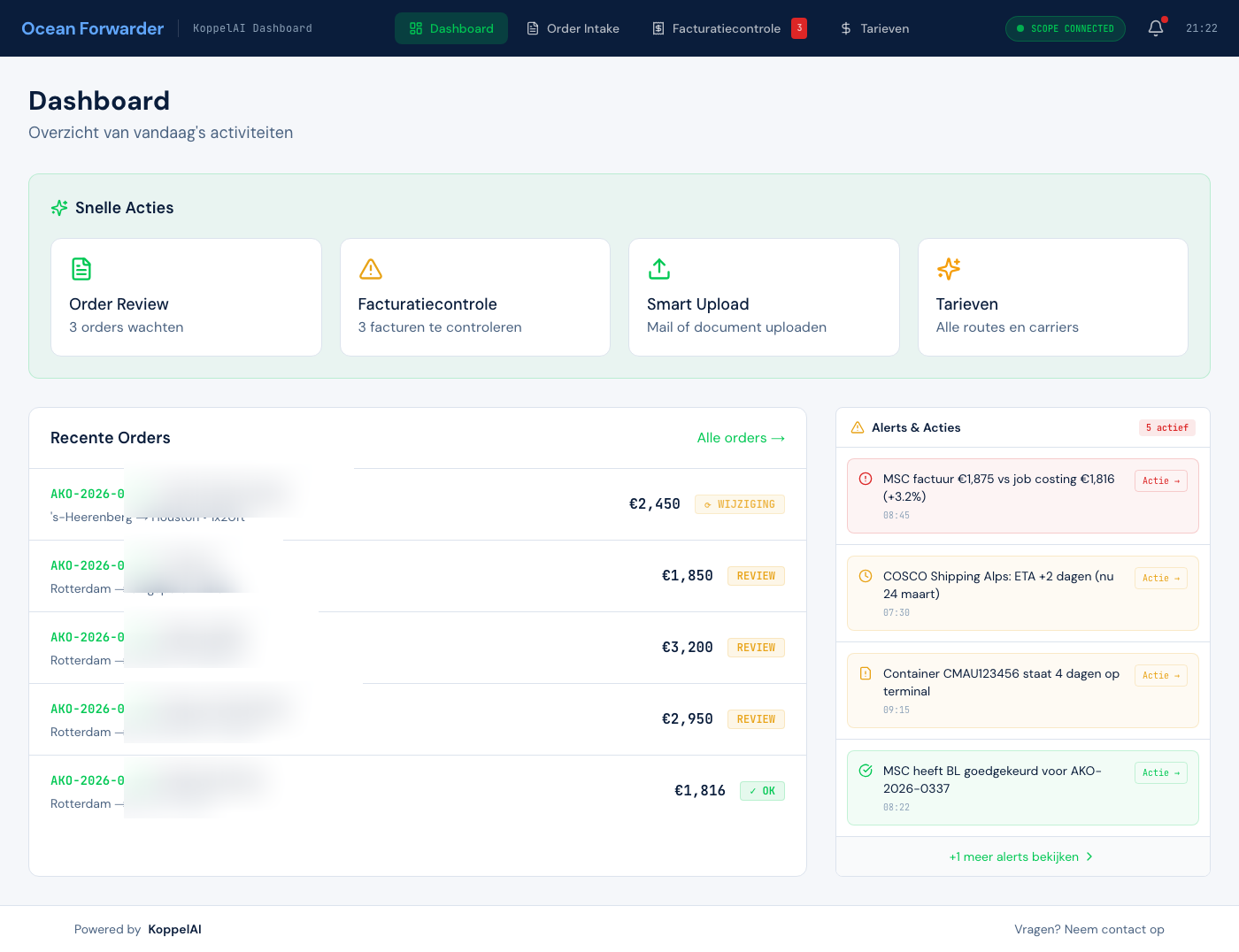1239x952 pixels.
Task: Click 'Vragen? Neem contact op' in the footer
Action: pyautogui.click(x=1089, y=929)
